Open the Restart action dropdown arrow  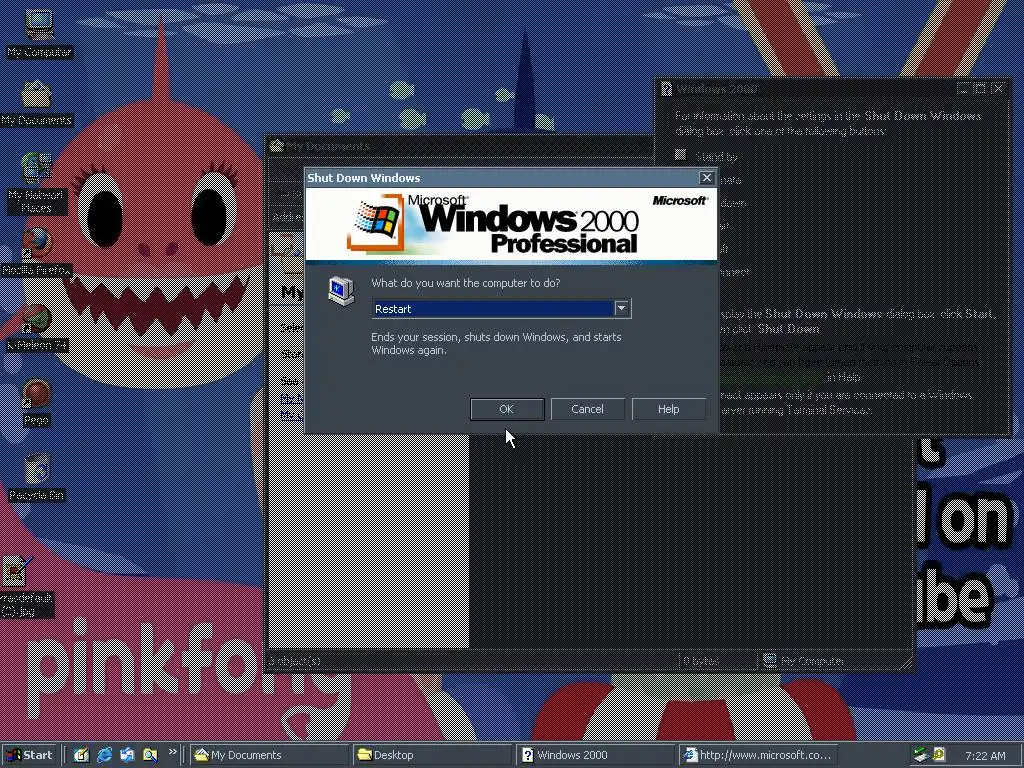click(x=622, y=308)
